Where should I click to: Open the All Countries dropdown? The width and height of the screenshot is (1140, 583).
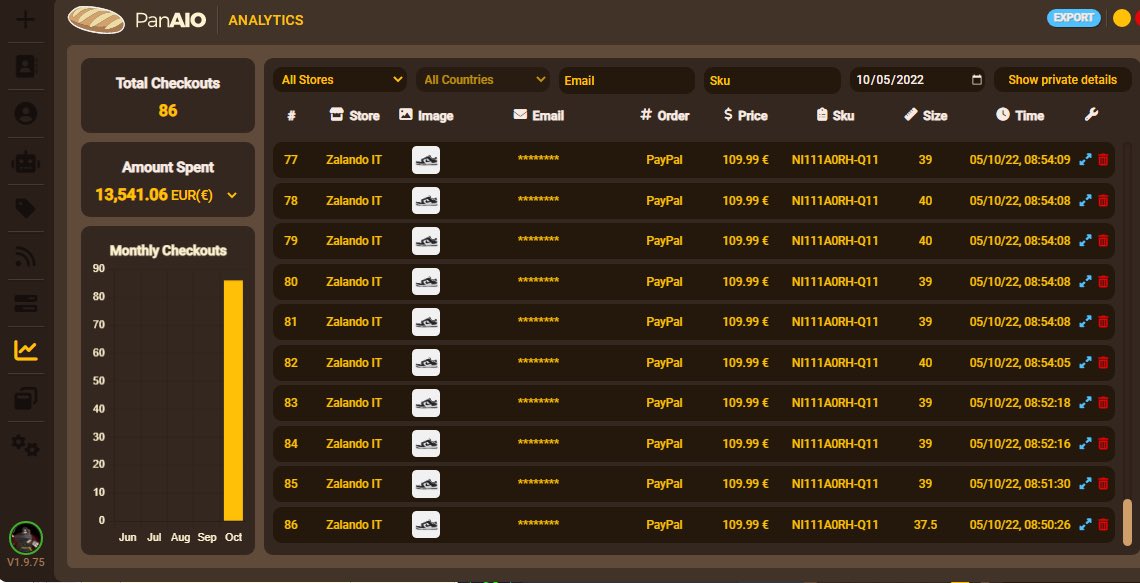click(x=483, y=80)
